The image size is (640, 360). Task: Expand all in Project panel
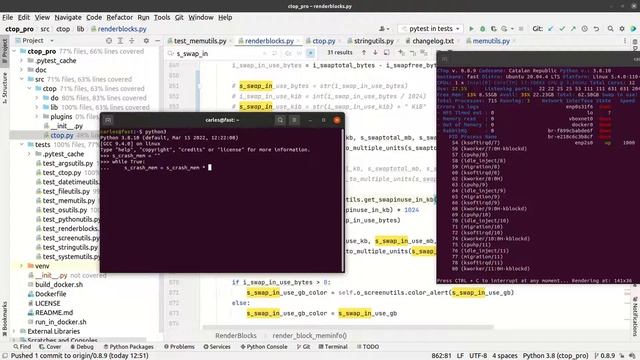tap(120, 40)
